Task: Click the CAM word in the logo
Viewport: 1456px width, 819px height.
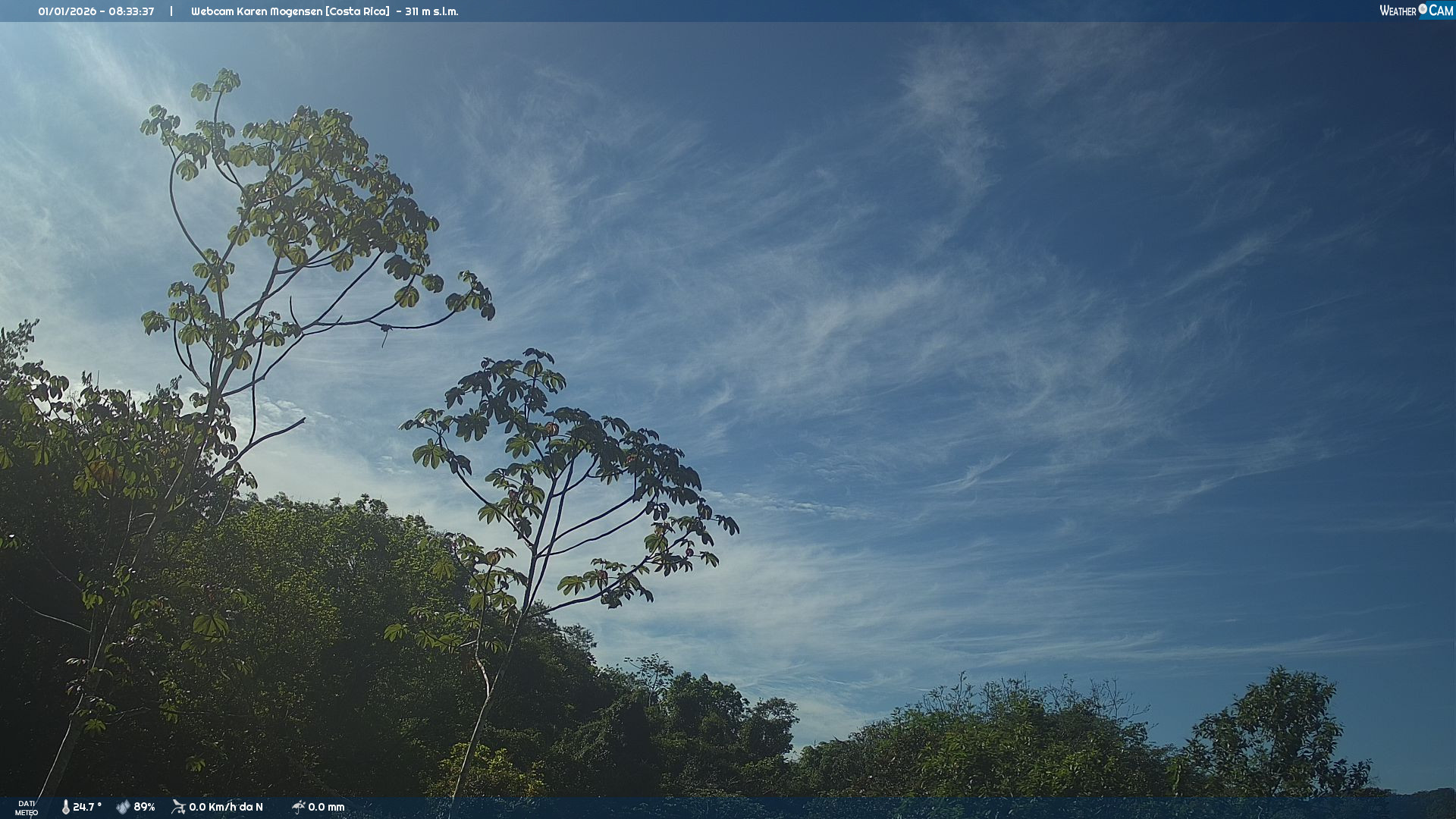Action: (x=1441, y=11)
